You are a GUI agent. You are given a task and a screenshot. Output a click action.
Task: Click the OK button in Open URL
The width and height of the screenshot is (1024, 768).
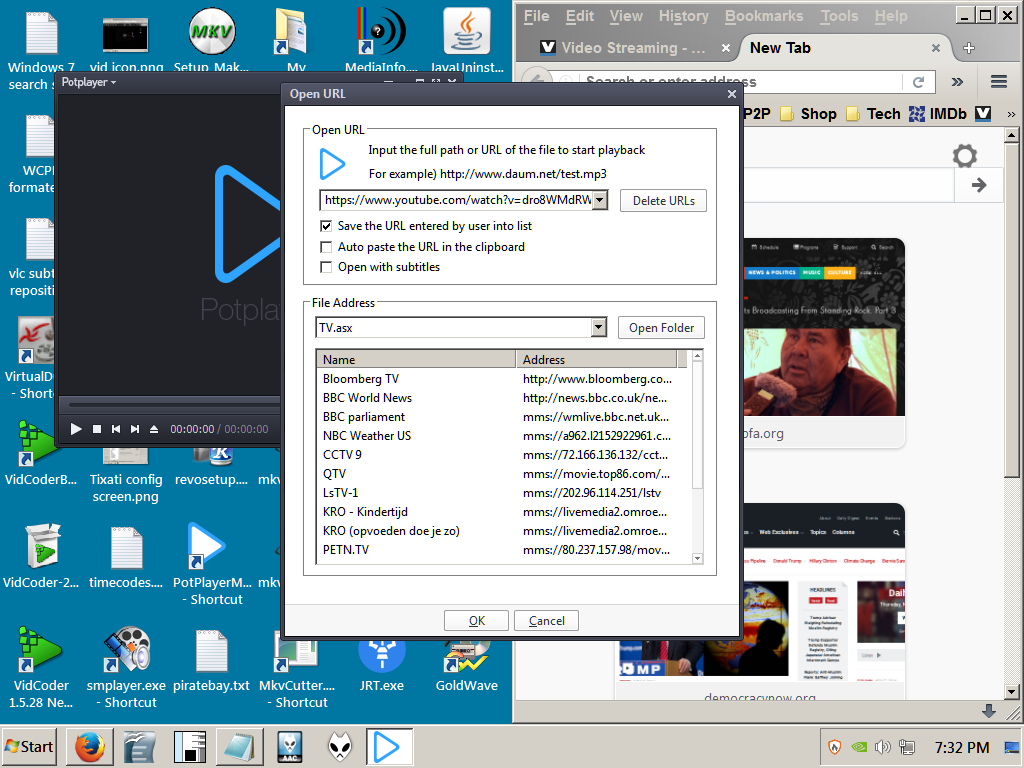[x=476, y=620]
